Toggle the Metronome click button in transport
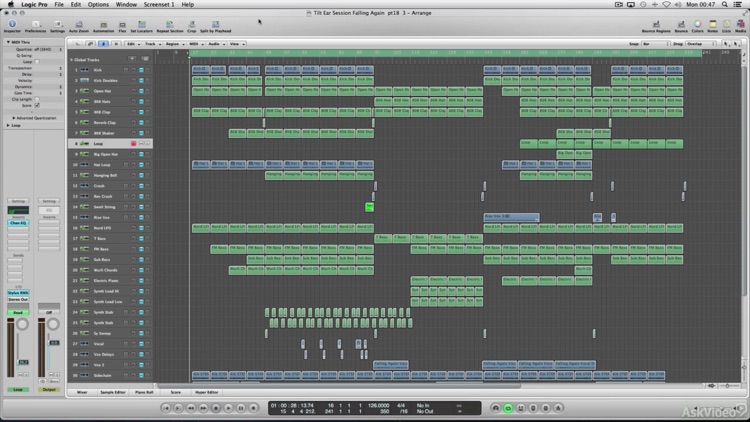The image size is (750, 422). 558,408
